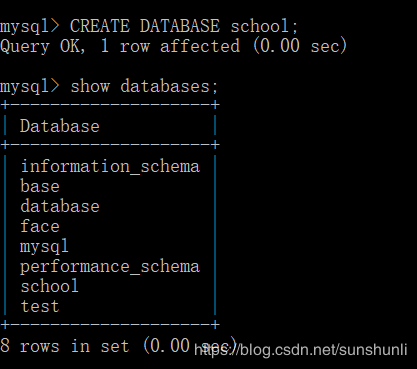Click the CREATE DATABASE school command text
The image size is (417, 369).
(184, 26)
